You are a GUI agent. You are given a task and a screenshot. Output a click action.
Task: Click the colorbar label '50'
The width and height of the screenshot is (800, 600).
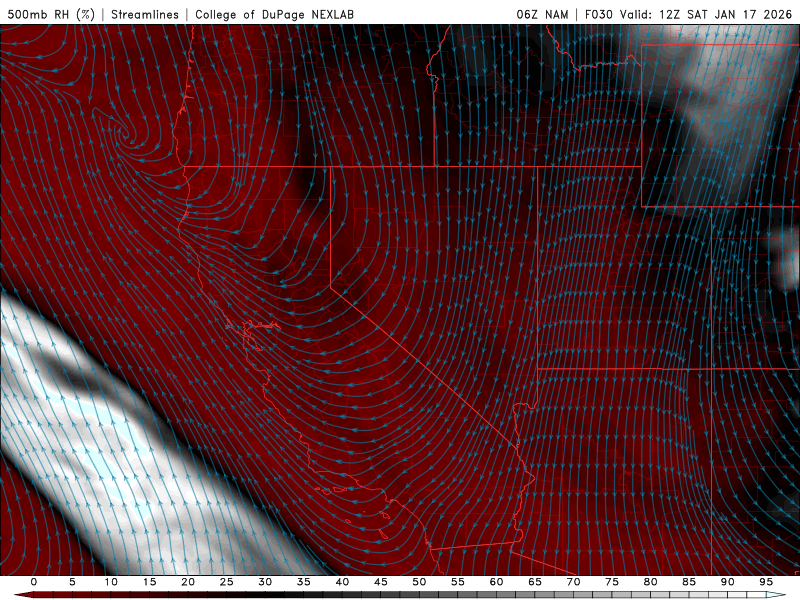pos(419,582)
